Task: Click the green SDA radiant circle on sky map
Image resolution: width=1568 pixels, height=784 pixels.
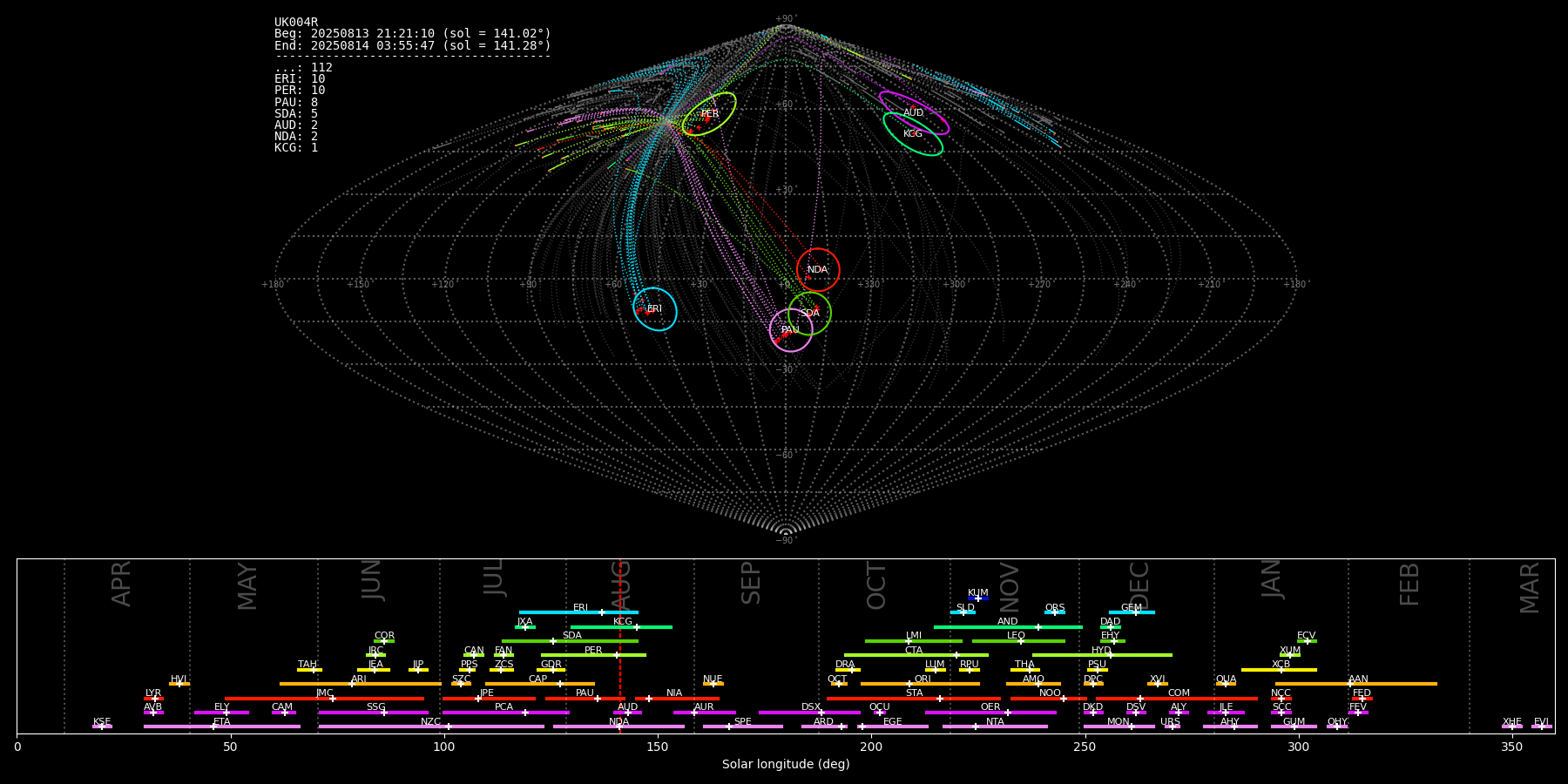Action: click(809, 313)
